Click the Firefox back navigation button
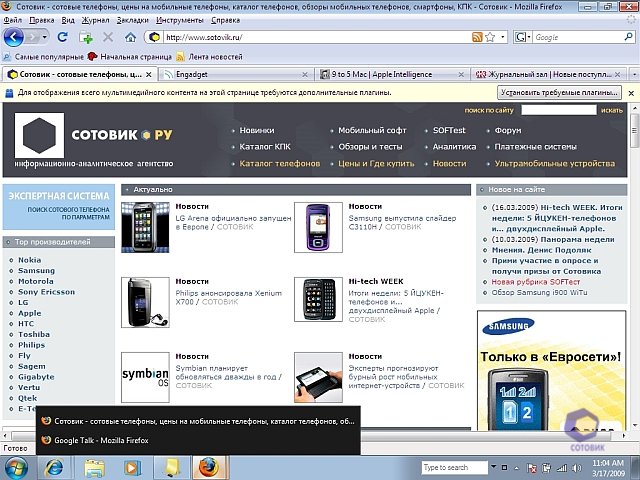The height and width of the screenshot is (480, 640). pyautogui.click(x=15, y=37)
